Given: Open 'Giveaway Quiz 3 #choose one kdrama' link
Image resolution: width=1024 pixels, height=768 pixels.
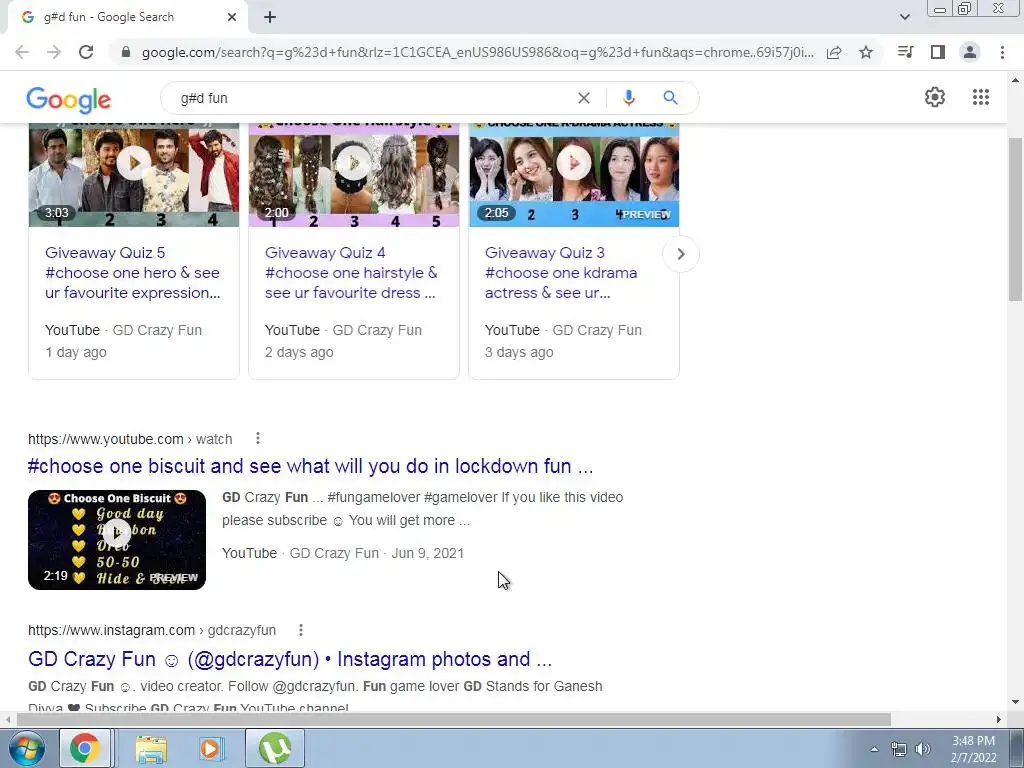Looking at the screenshot, I should (561, 273).
